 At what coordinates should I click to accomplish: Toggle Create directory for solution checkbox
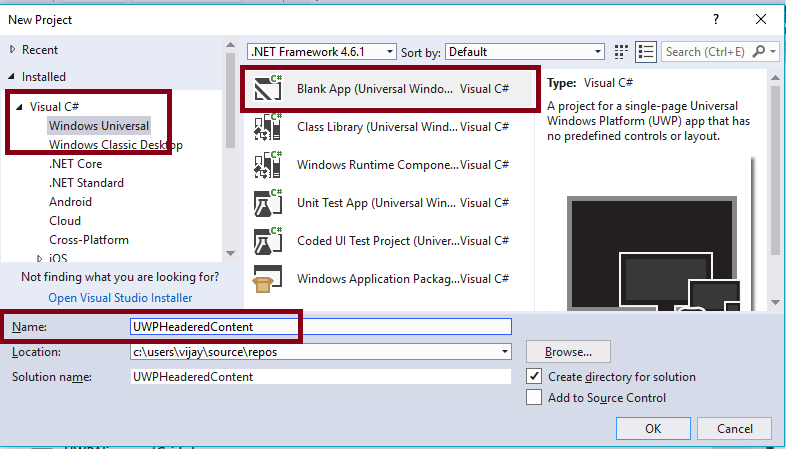pyautogui.click(x=534, y=376)
